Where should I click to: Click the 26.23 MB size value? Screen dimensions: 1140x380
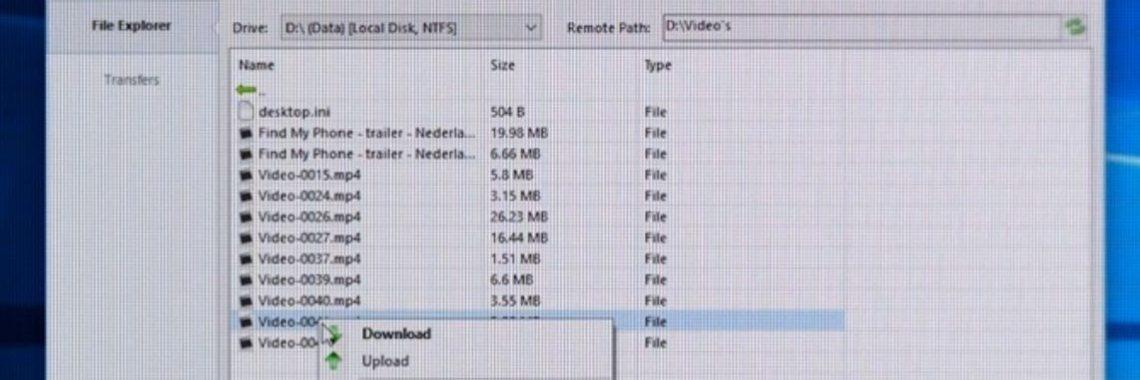519,217
